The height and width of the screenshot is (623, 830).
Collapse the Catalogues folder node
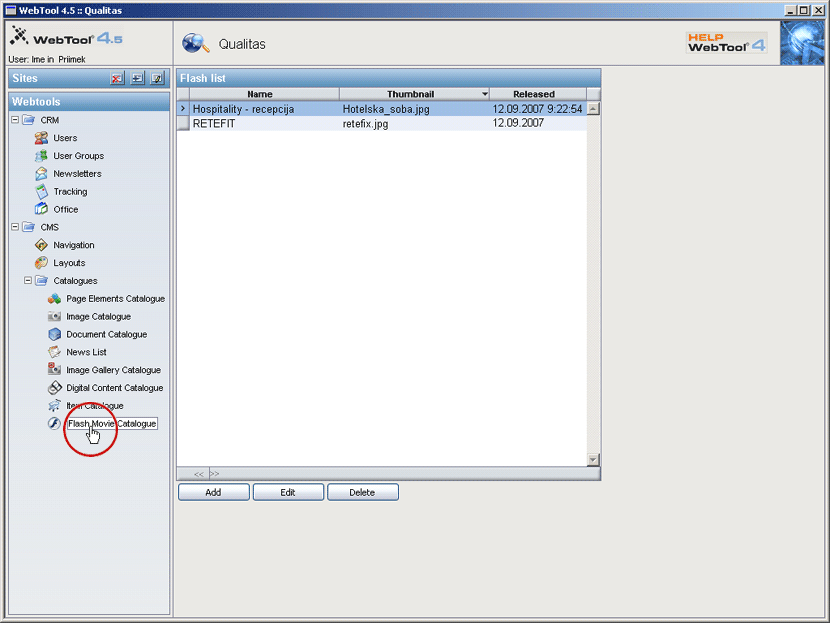tap(28, 281)
